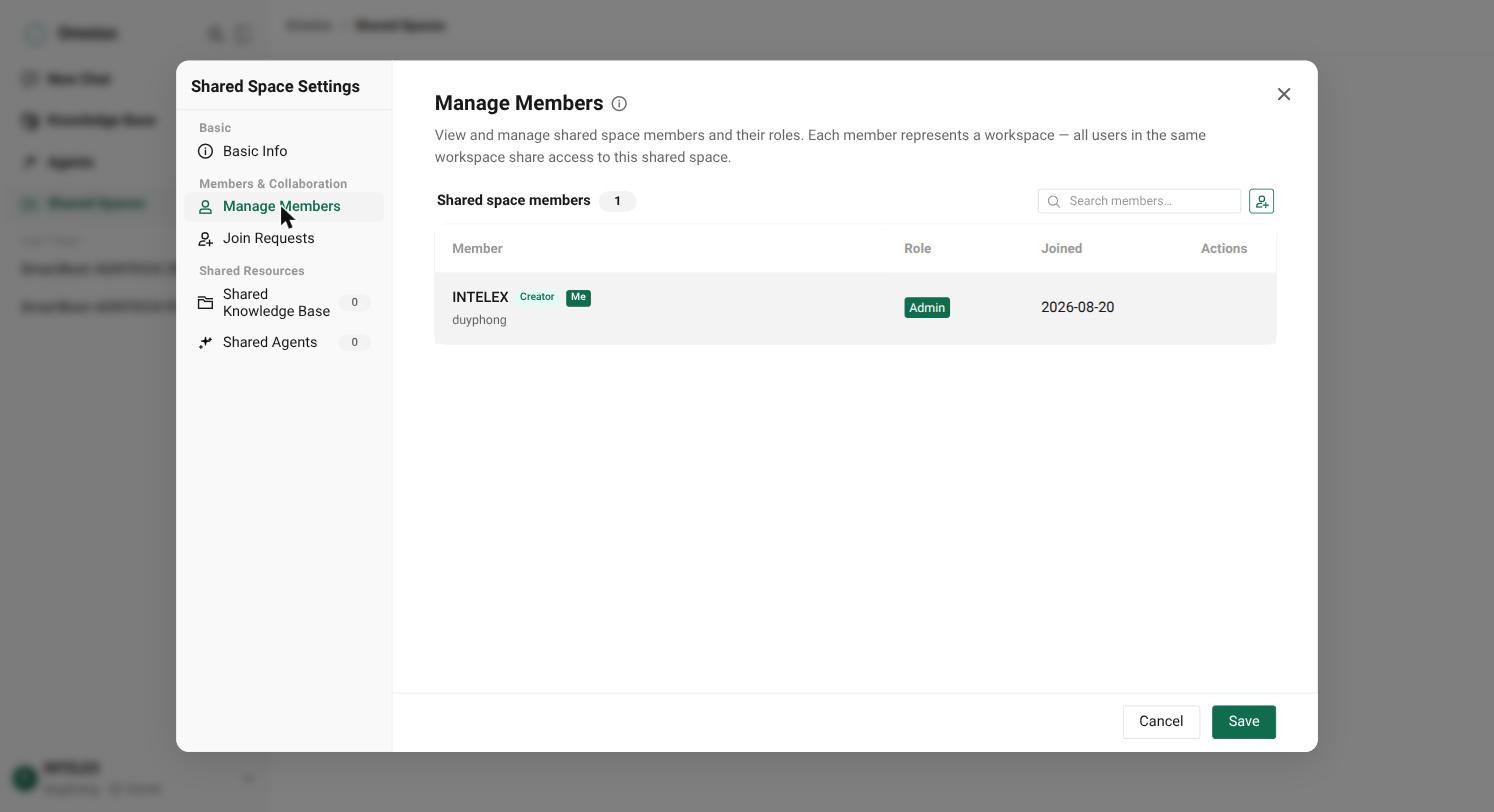Open Join Requests section

point(284,238)
